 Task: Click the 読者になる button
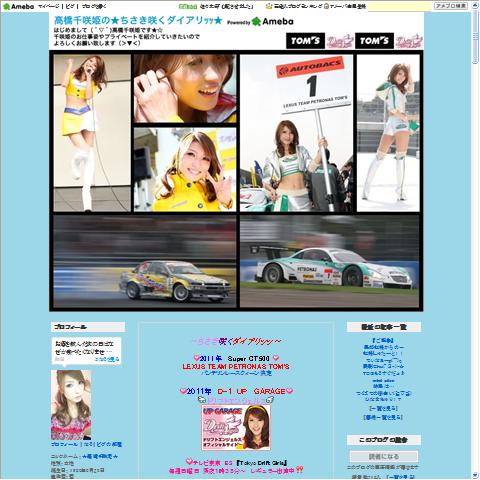[x=384, y=457]
